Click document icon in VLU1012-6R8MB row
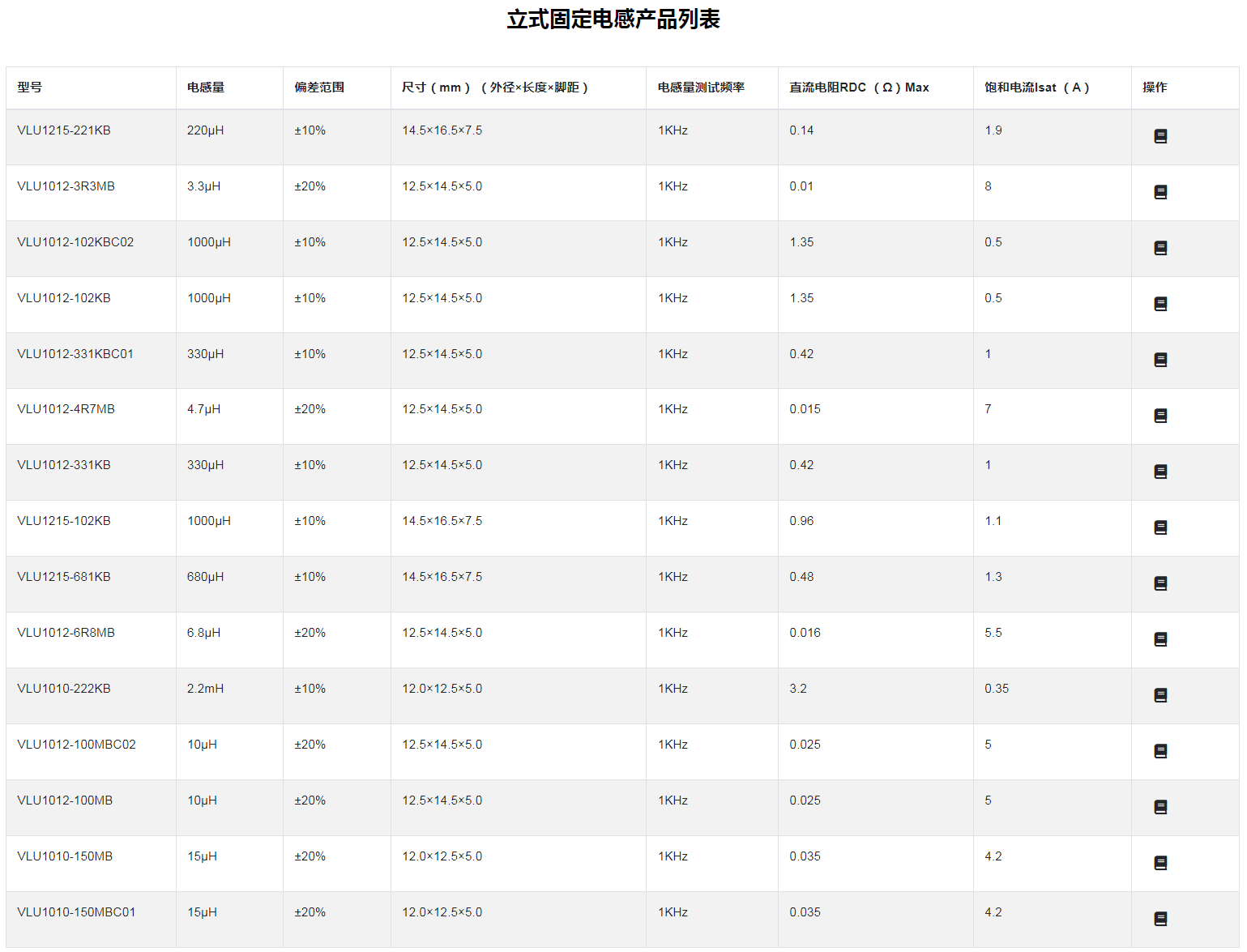This screenshot has width=1247, height=952. click(x=1160, y=639)
